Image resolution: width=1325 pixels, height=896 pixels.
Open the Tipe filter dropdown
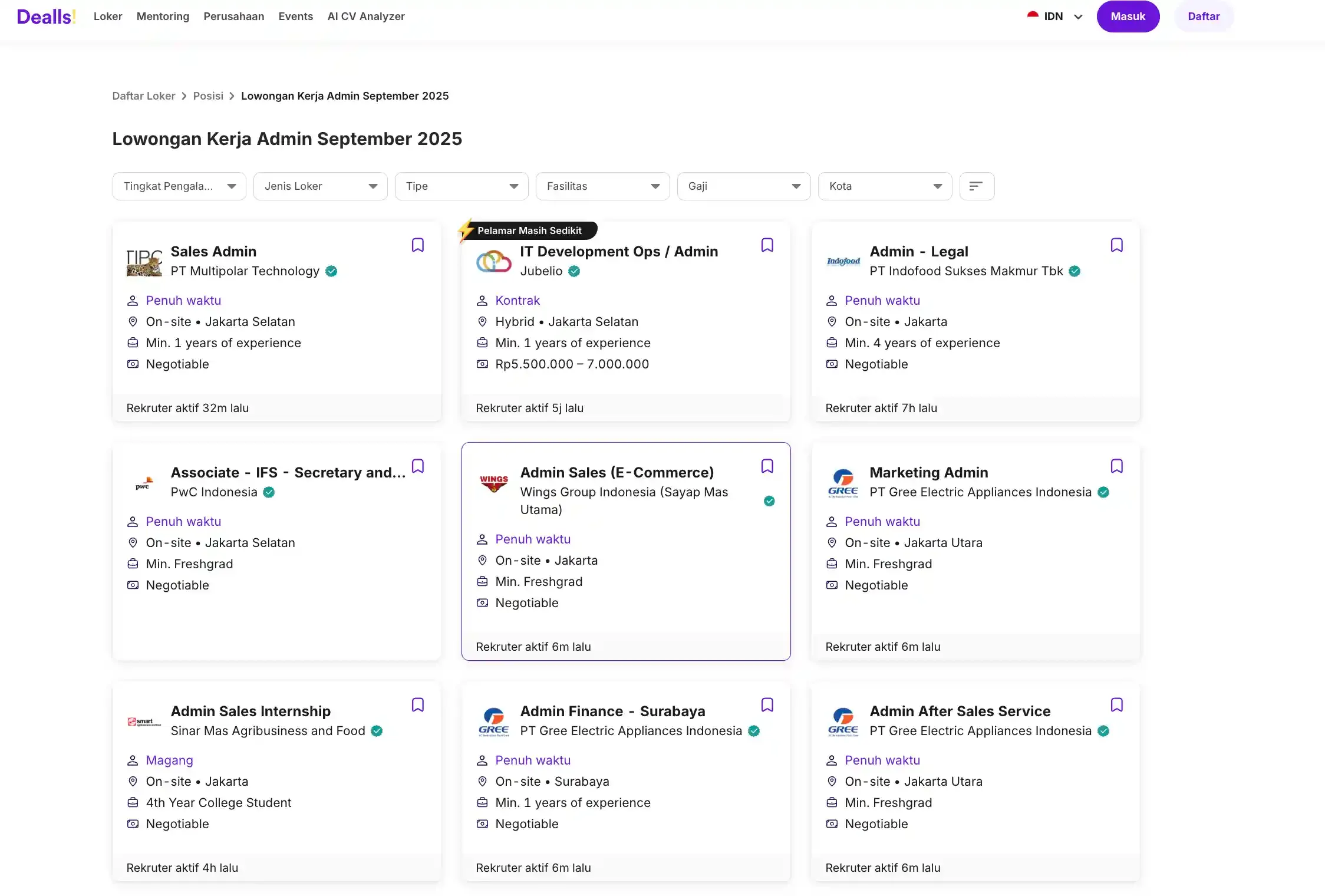(462, 186)
